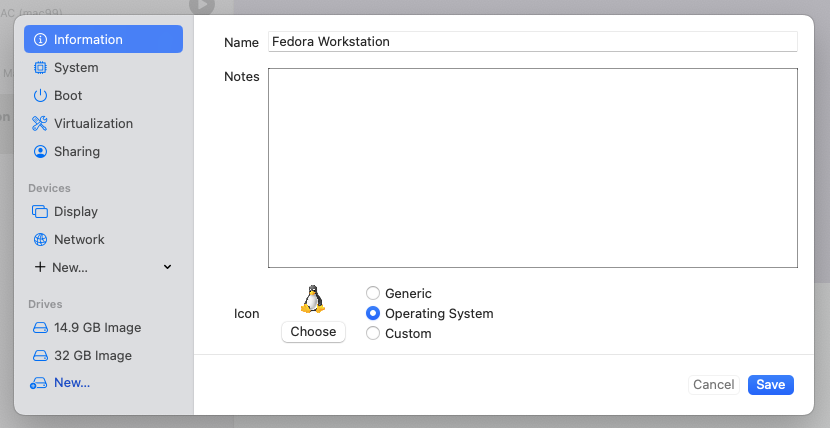Add a new drive via New...

(71, 383)
